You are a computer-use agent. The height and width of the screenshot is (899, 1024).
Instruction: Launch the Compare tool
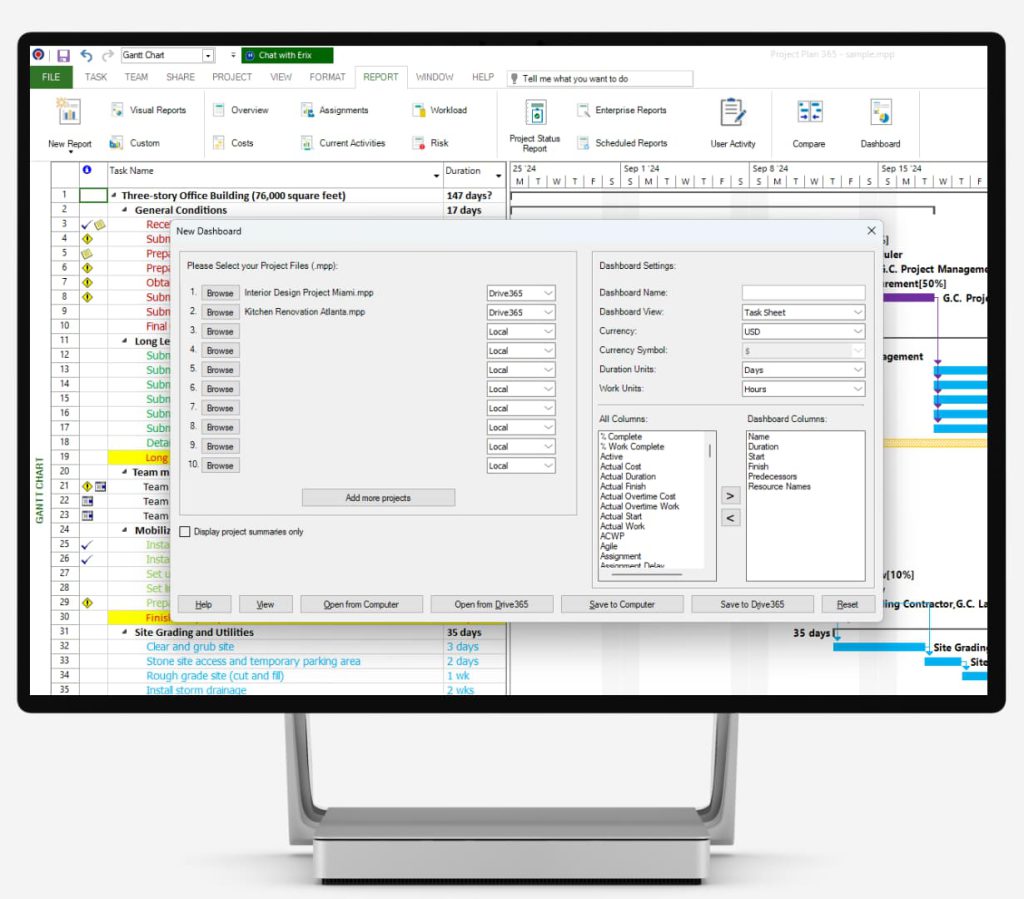(808, 118)
